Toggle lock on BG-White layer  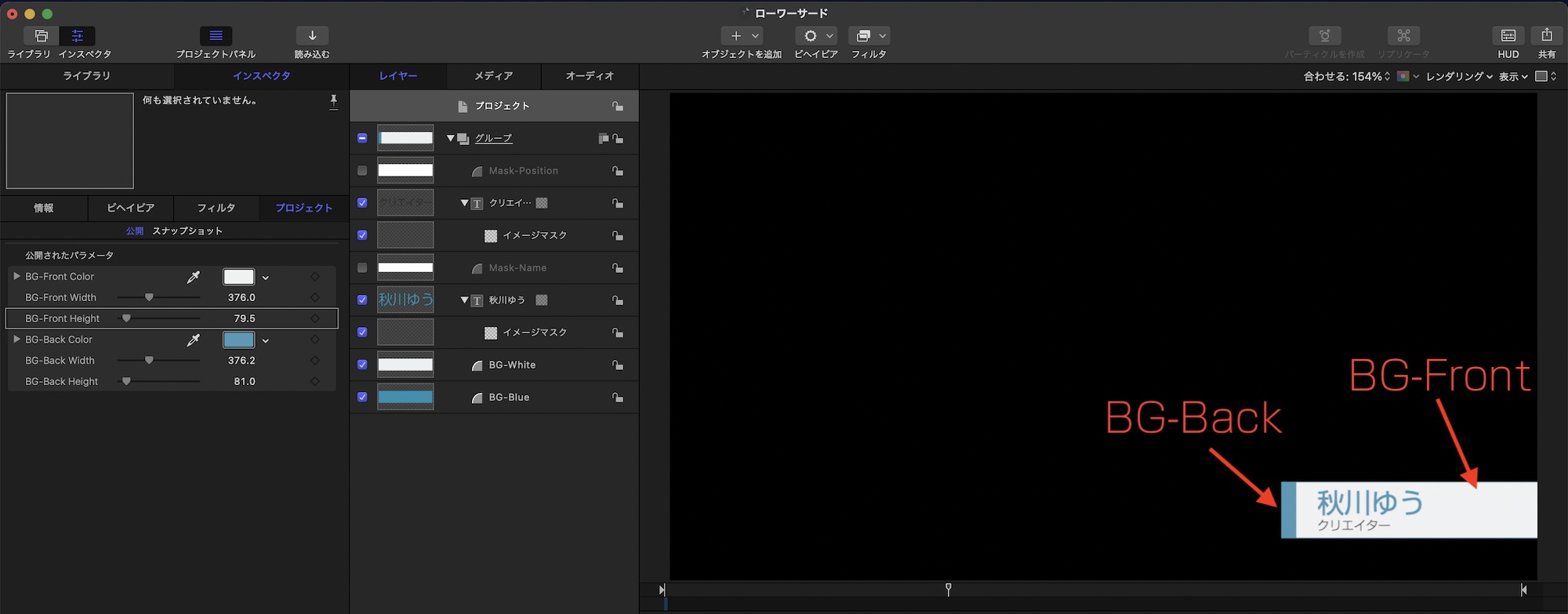[x=618, y=365]
